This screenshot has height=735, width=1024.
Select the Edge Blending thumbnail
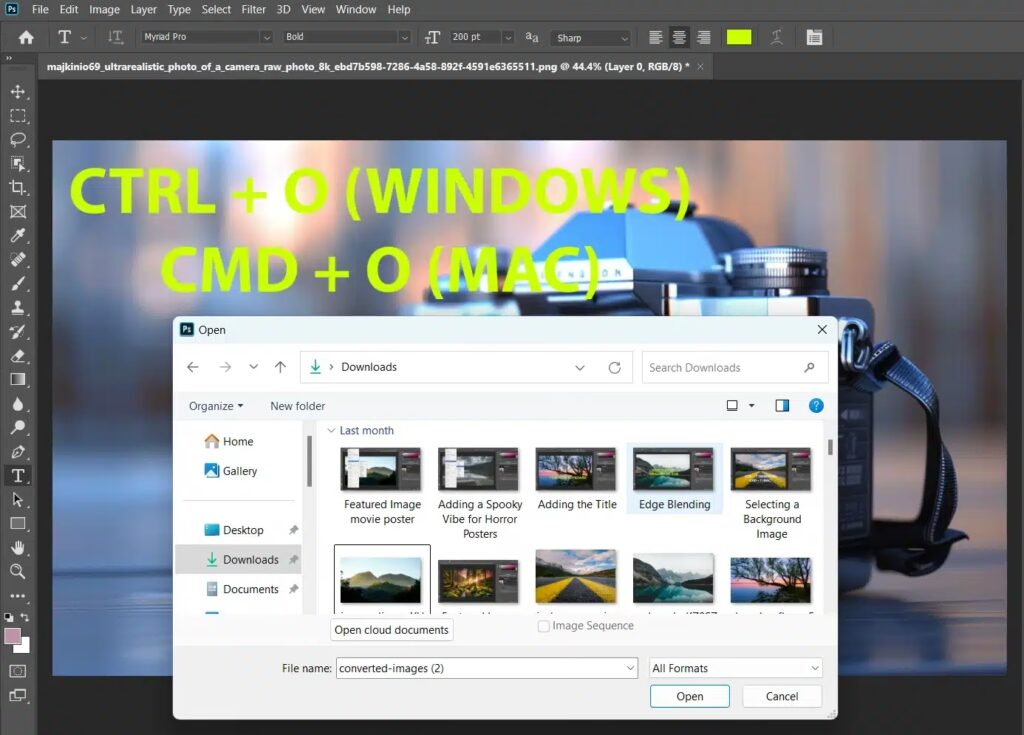pos(674,480)
